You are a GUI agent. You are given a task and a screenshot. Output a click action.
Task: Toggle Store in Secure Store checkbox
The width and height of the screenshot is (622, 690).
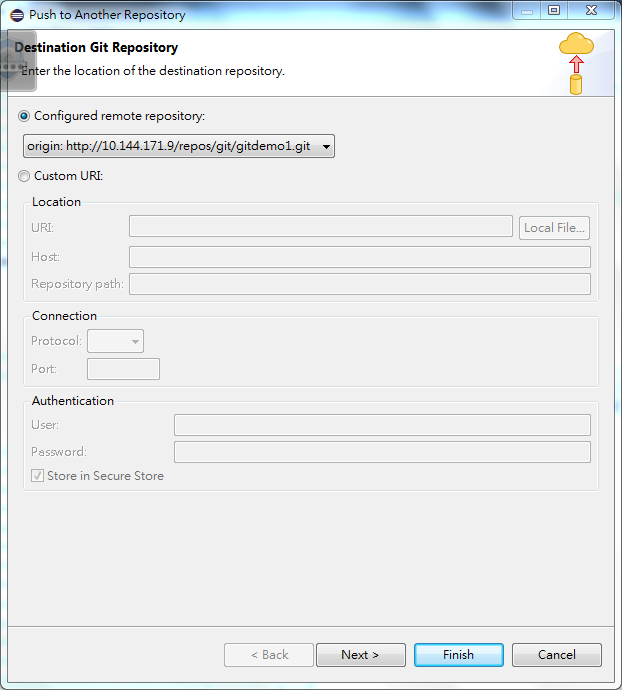click(x=37, y=476)
